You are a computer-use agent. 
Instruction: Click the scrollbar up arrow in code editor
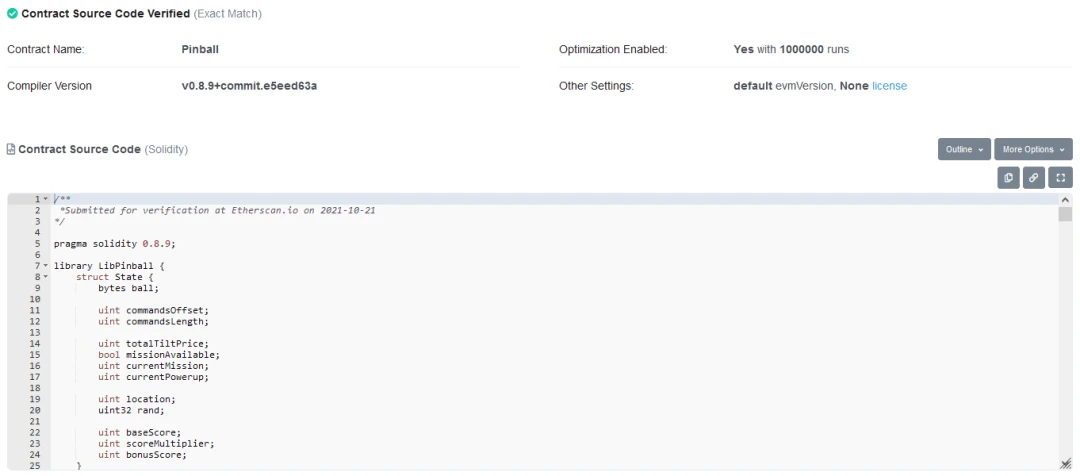pyautogui.click(x=1066, y=200)
